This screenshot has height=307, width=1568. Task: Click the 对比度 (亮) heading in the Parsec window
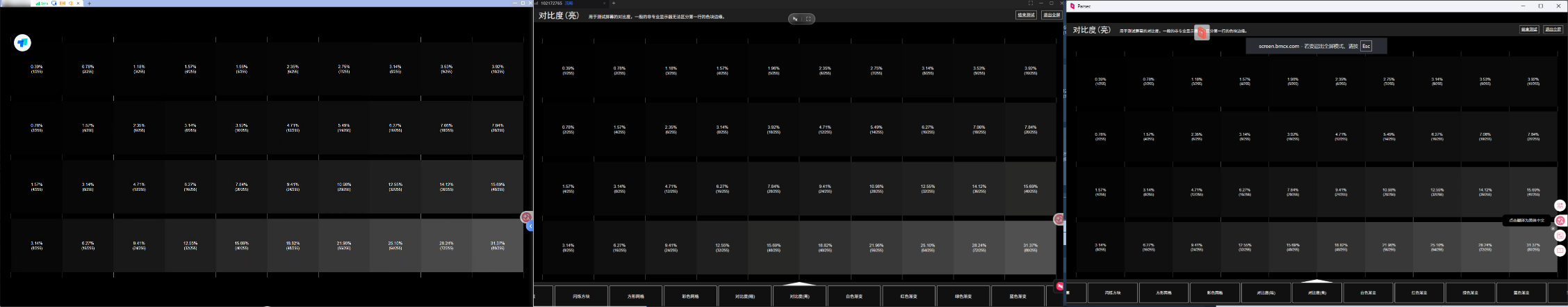coord(1092,30)
